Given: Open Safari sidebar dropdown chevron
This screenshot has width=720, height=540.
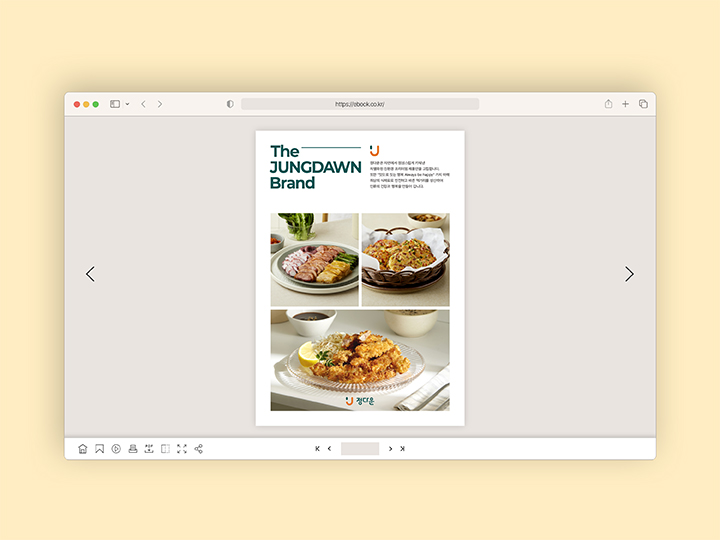Looking at the screenshot, I should coord(127,104).
